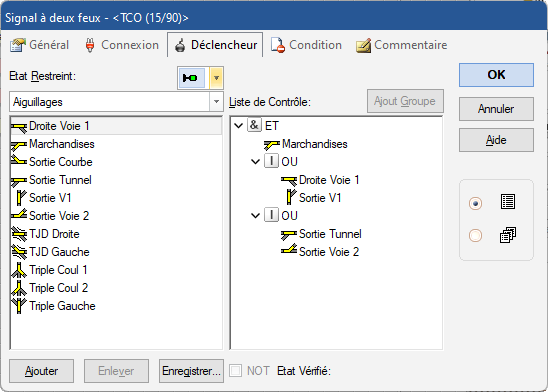The height and width of the screenshot is (392, 548).
Task: Select the TJD Droite double-slip icon
Action: (19, 234)
